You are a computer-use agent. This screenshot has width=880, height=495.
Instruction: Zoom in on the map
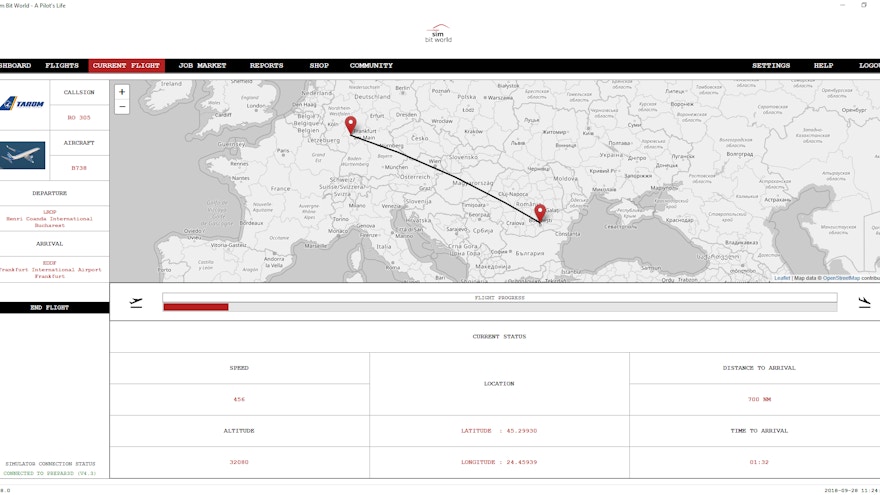click(122, 92)
